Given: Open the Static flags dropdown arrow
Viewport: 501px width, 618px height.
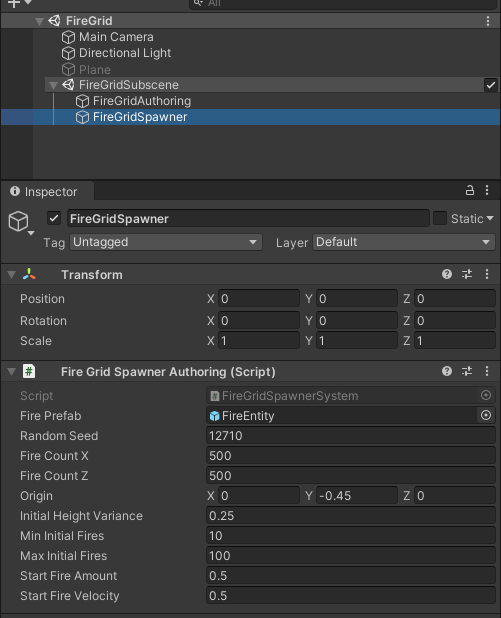Looking at the screenshot, I should [x=490, y=218].
